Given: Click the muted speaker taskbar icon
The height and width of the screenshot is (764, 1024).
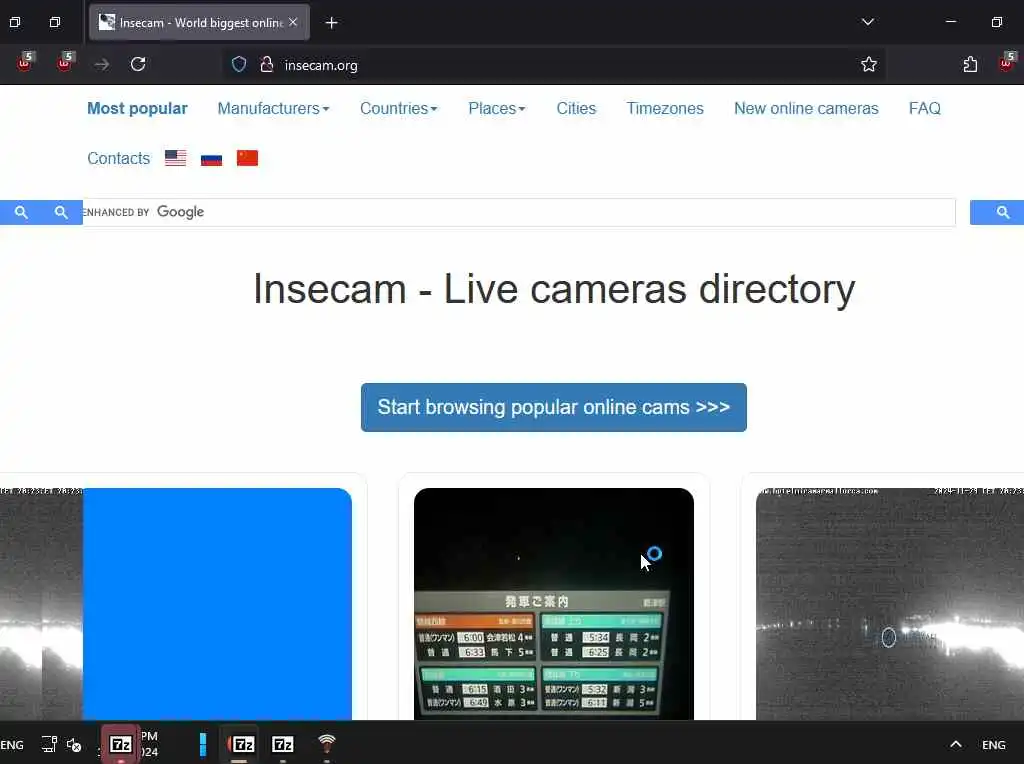Looking at the screenshot, I should pyautogui.click(x=74, y=744).
